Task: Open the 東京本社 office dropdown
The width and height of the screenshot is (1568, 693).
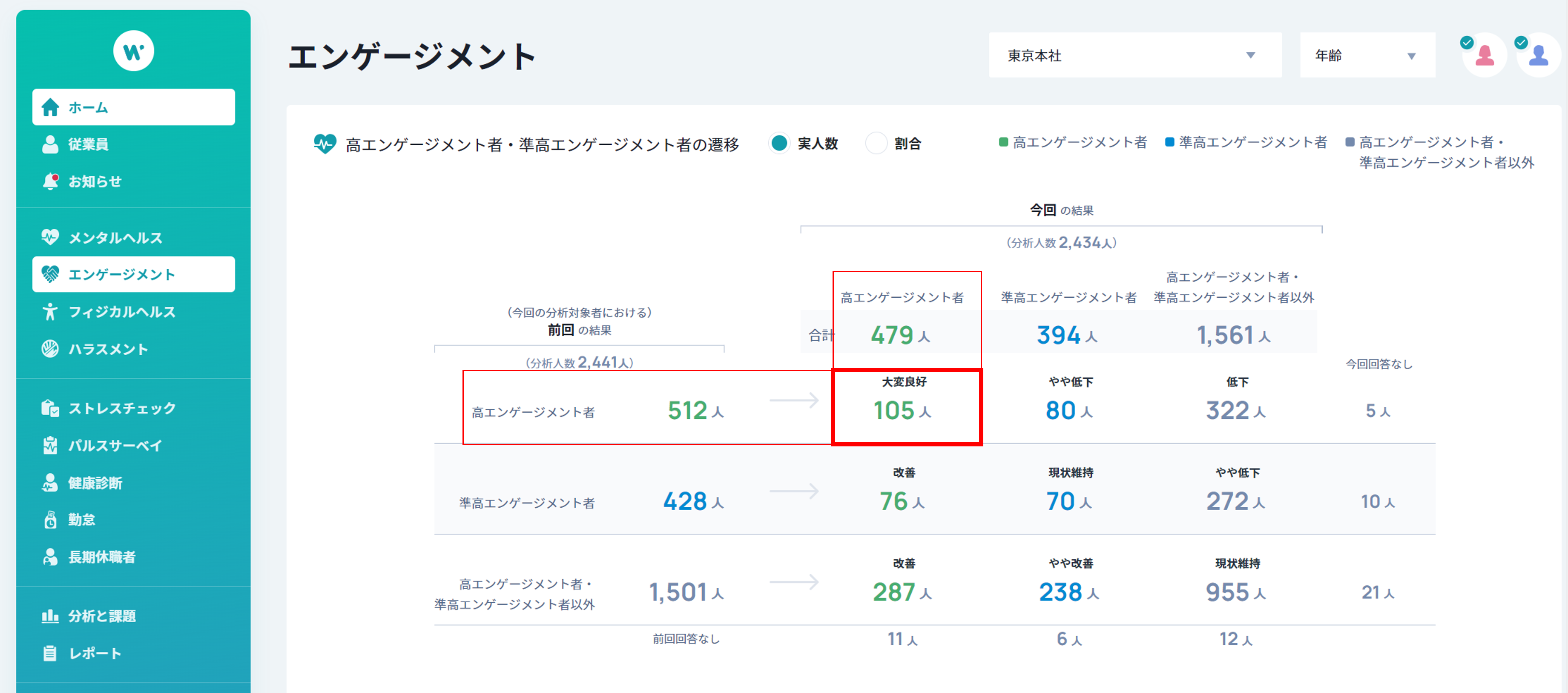Action: 1134,55
